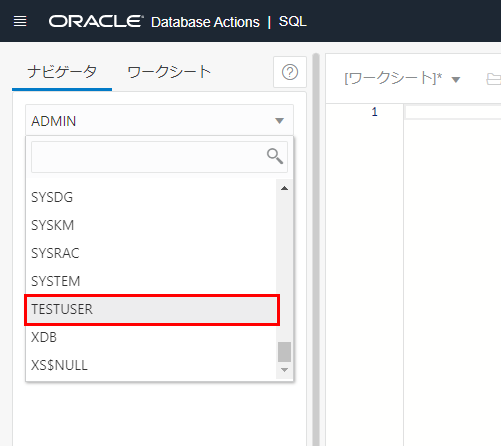Screen dimensions: 501x446
Task: Click the Oracle logo
Action: click(x=96, y=21)
